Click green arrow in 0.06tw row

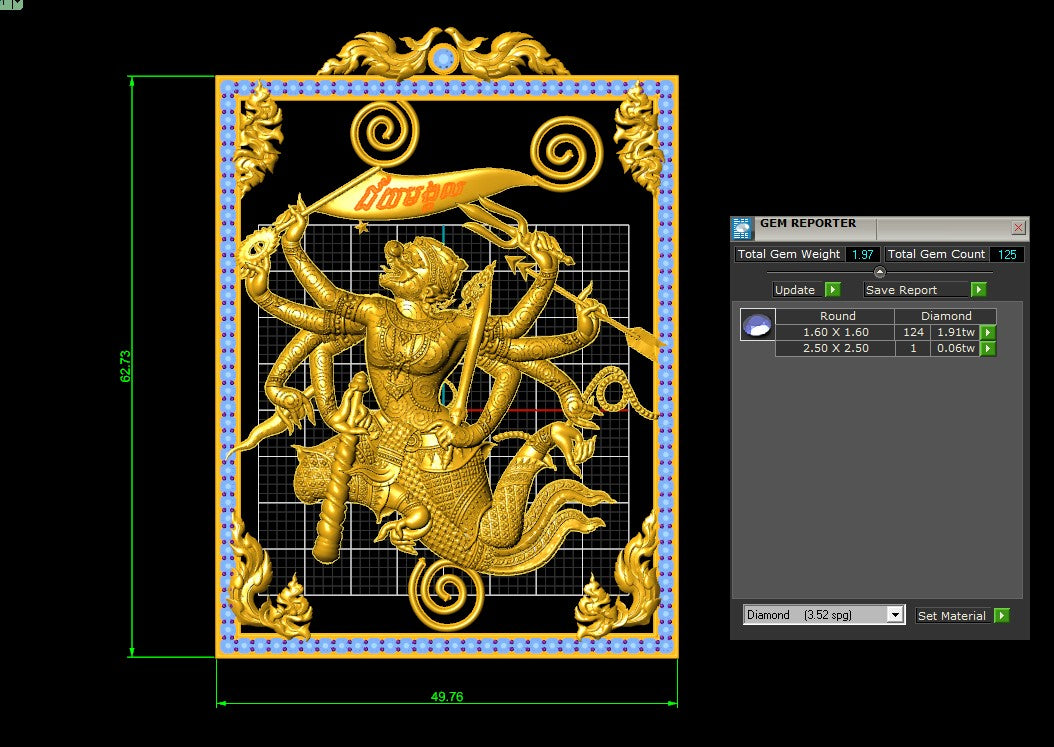(987, 348)
